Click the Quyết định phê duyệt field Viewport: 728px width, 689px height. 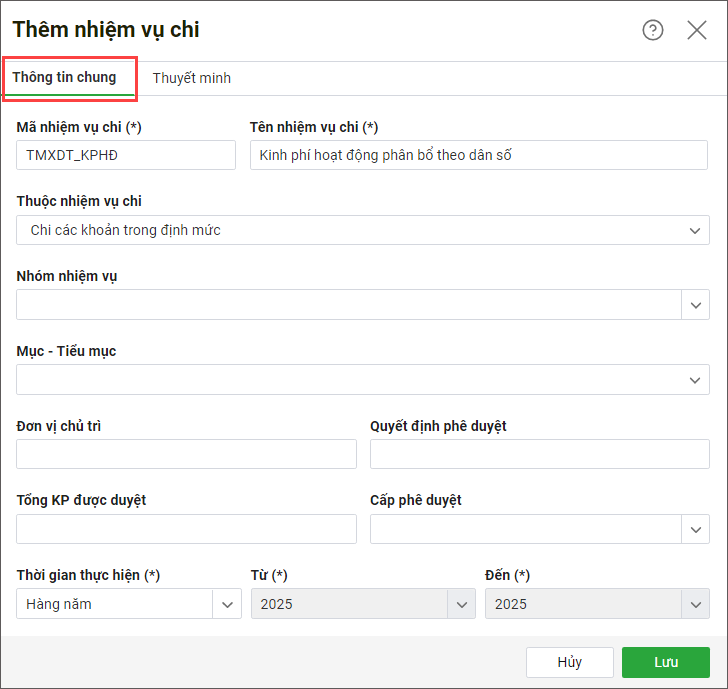coord(539,454)
